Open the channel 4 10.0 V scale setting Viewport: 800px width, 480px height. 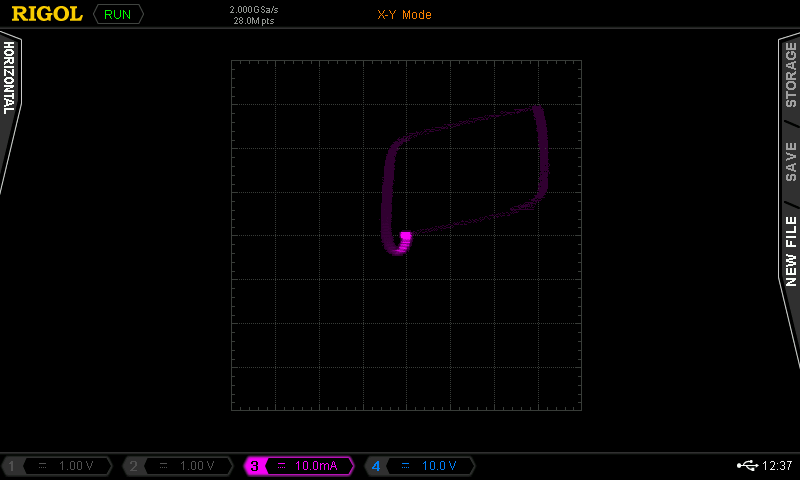coord(439,466)
